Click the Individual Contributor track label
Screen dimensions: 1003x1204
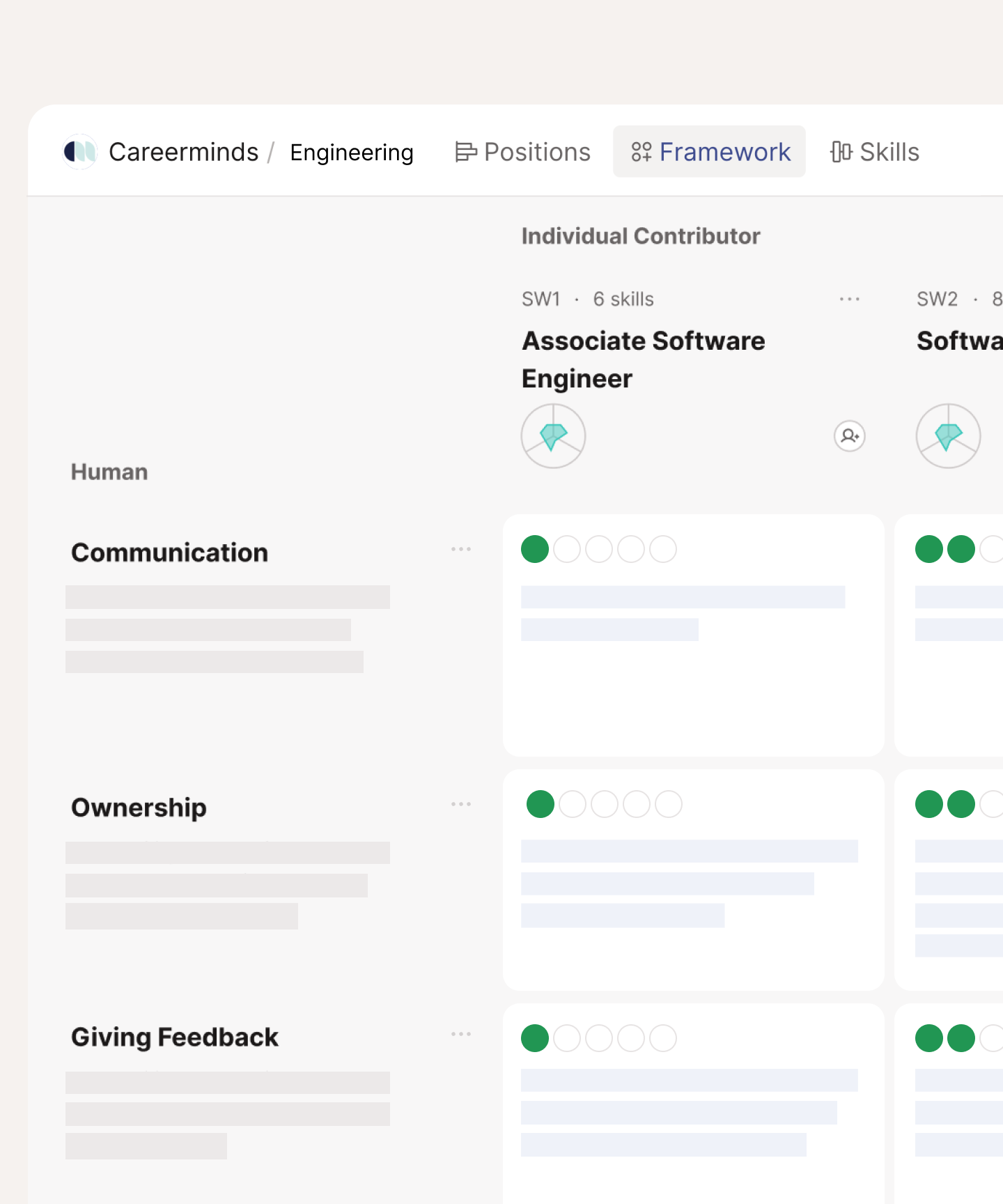tap(641, 236)
